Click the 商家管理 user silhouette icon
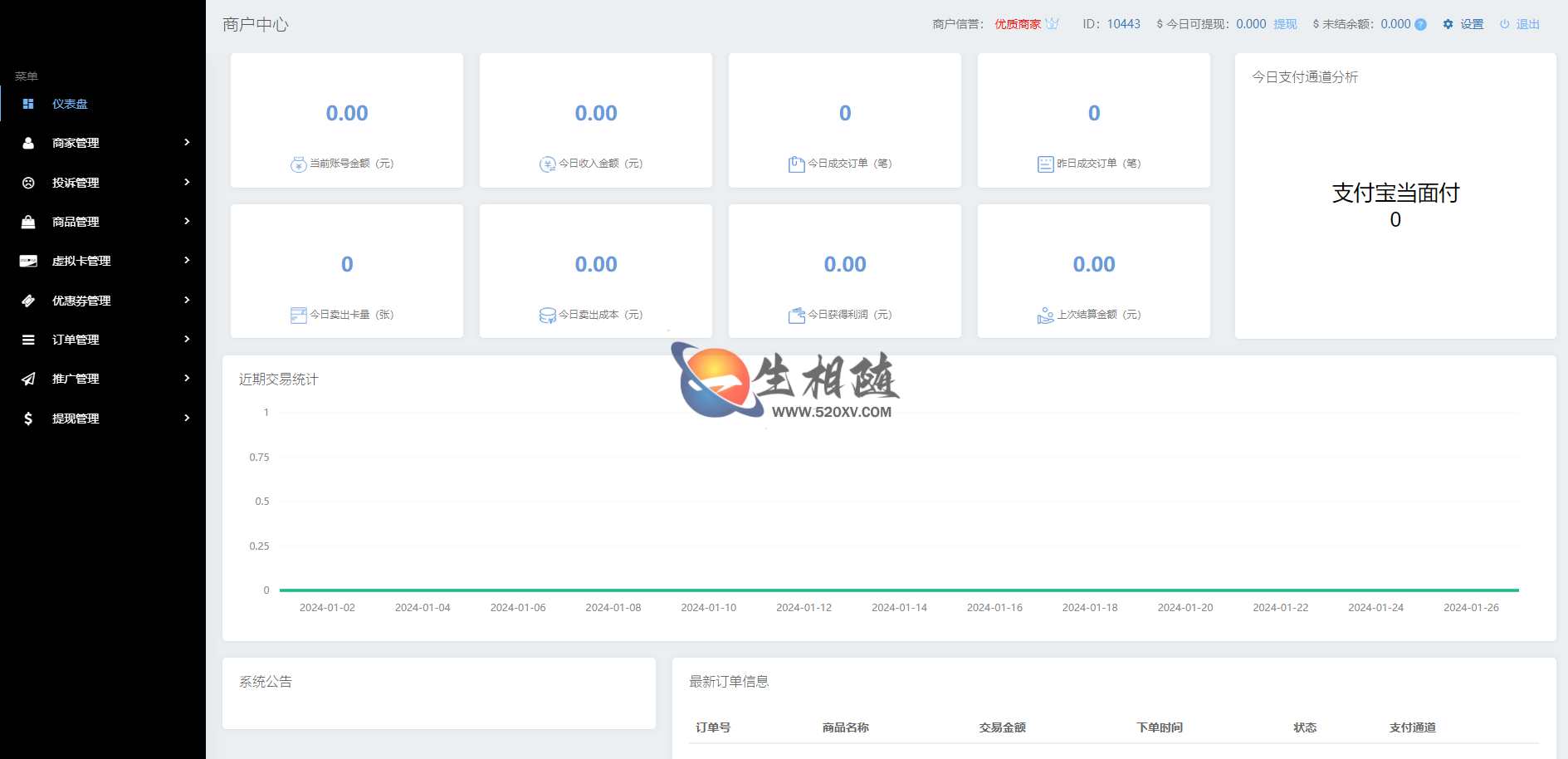 coord(28,143)
